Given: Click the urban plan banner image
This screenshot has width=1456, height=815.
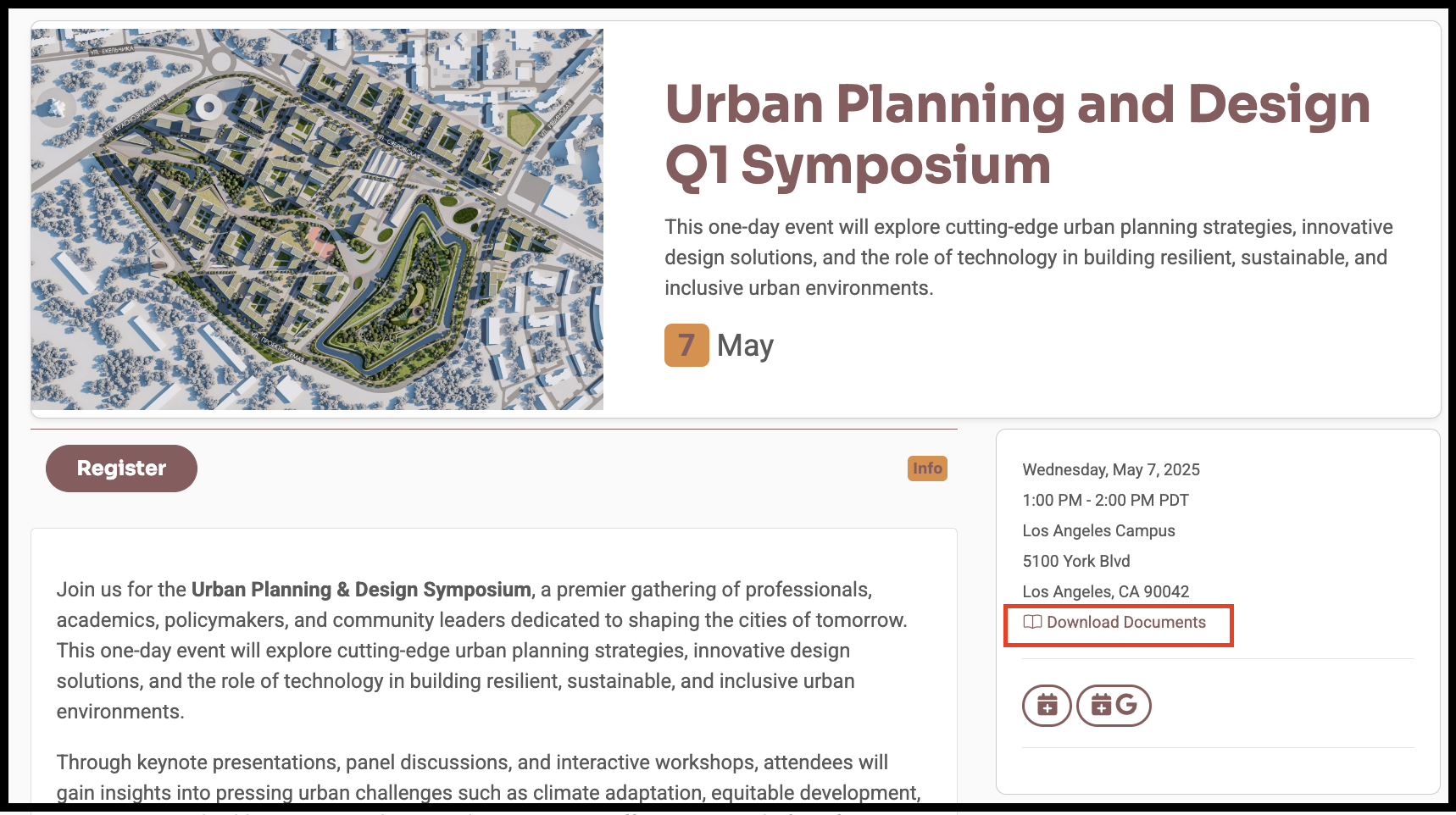Looking at the screenshot, I should point(317,254).
